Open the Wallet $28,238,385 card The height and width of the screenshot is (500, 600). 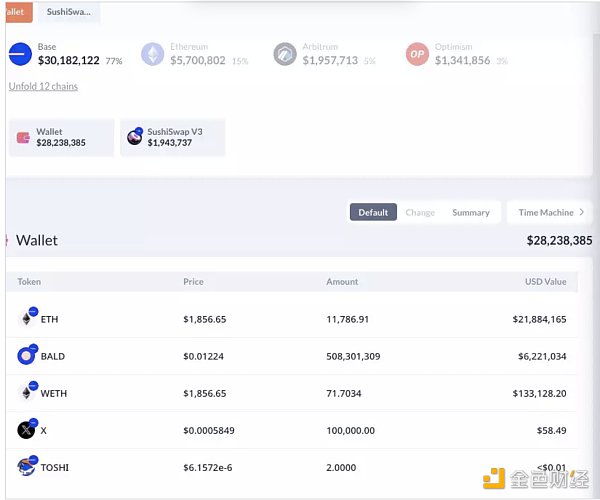coord(62,137)
